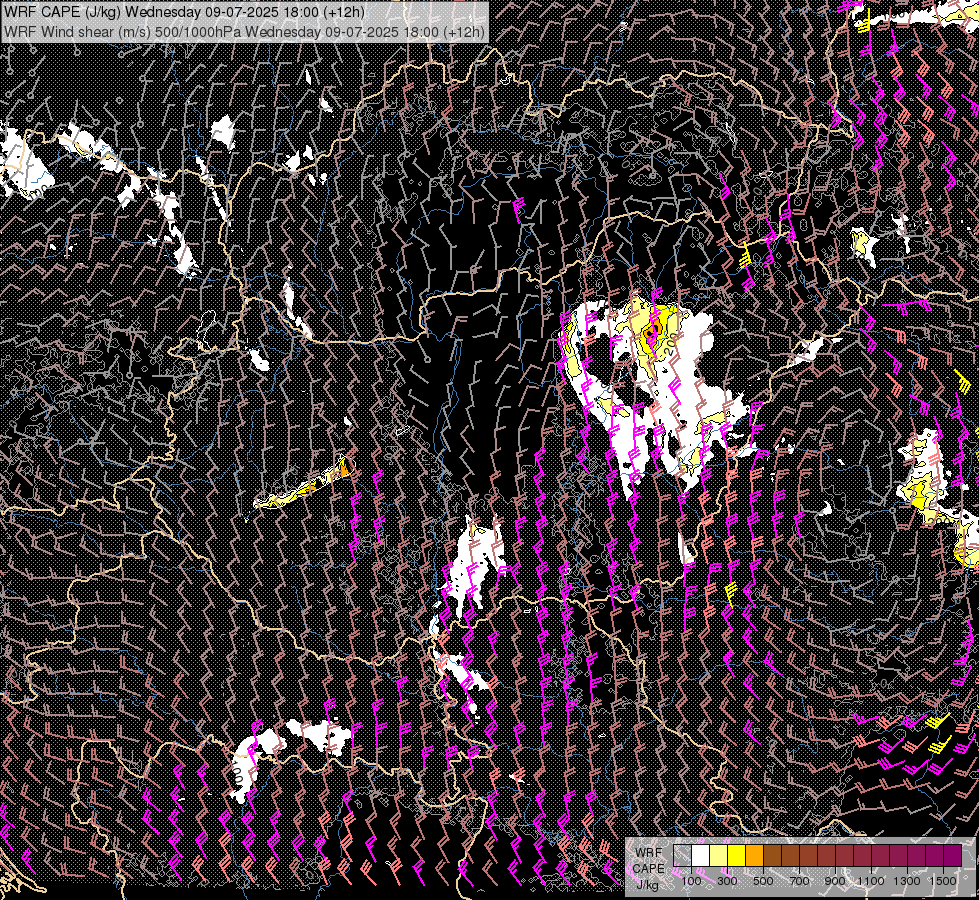The image size is (979, 900).
Task: Select the pale yellow 200–300 legend swatch
Action: coord(719,855)
